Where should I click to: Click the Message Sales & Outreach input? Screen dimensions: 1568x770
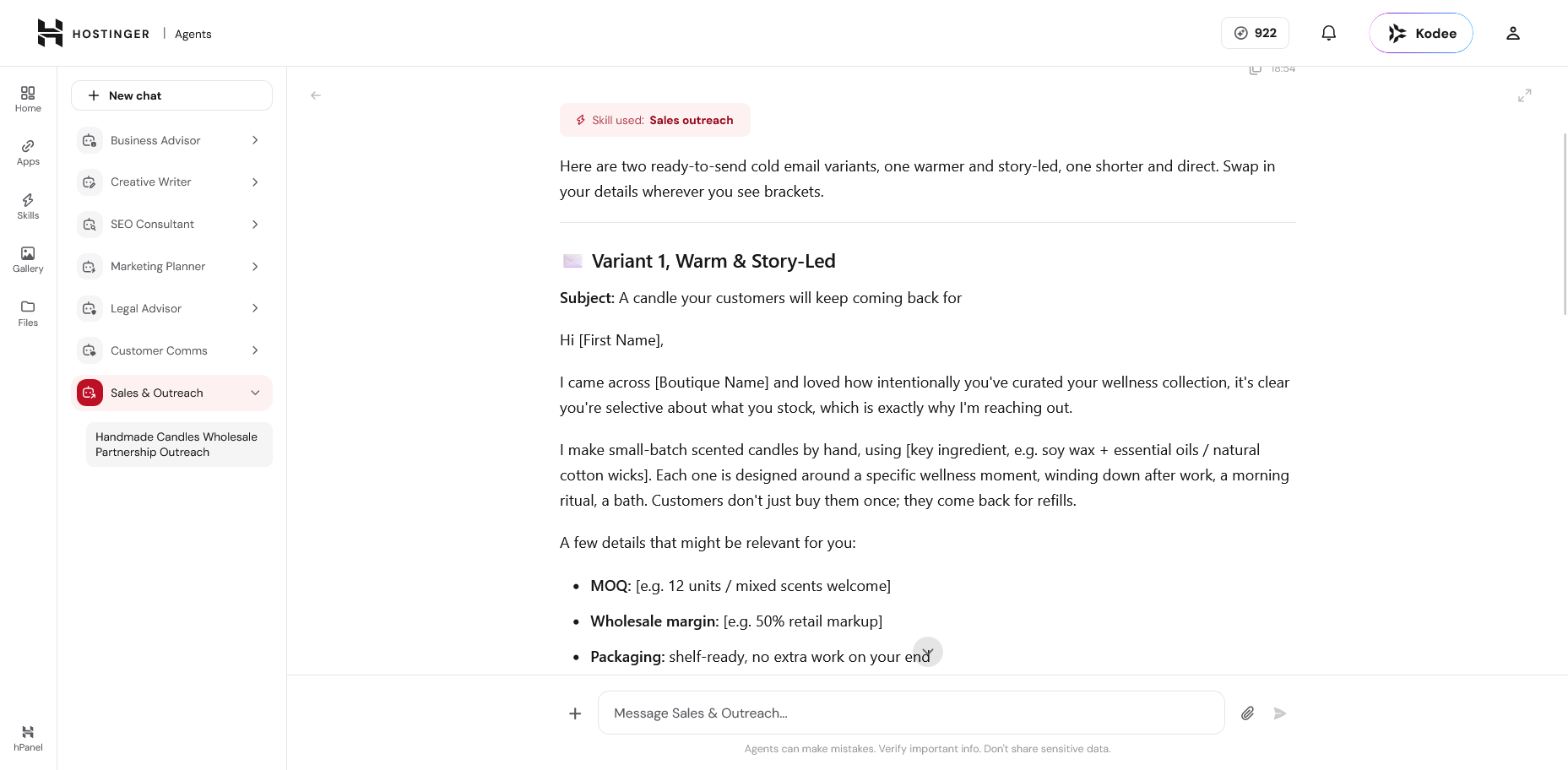pos(911,713)
